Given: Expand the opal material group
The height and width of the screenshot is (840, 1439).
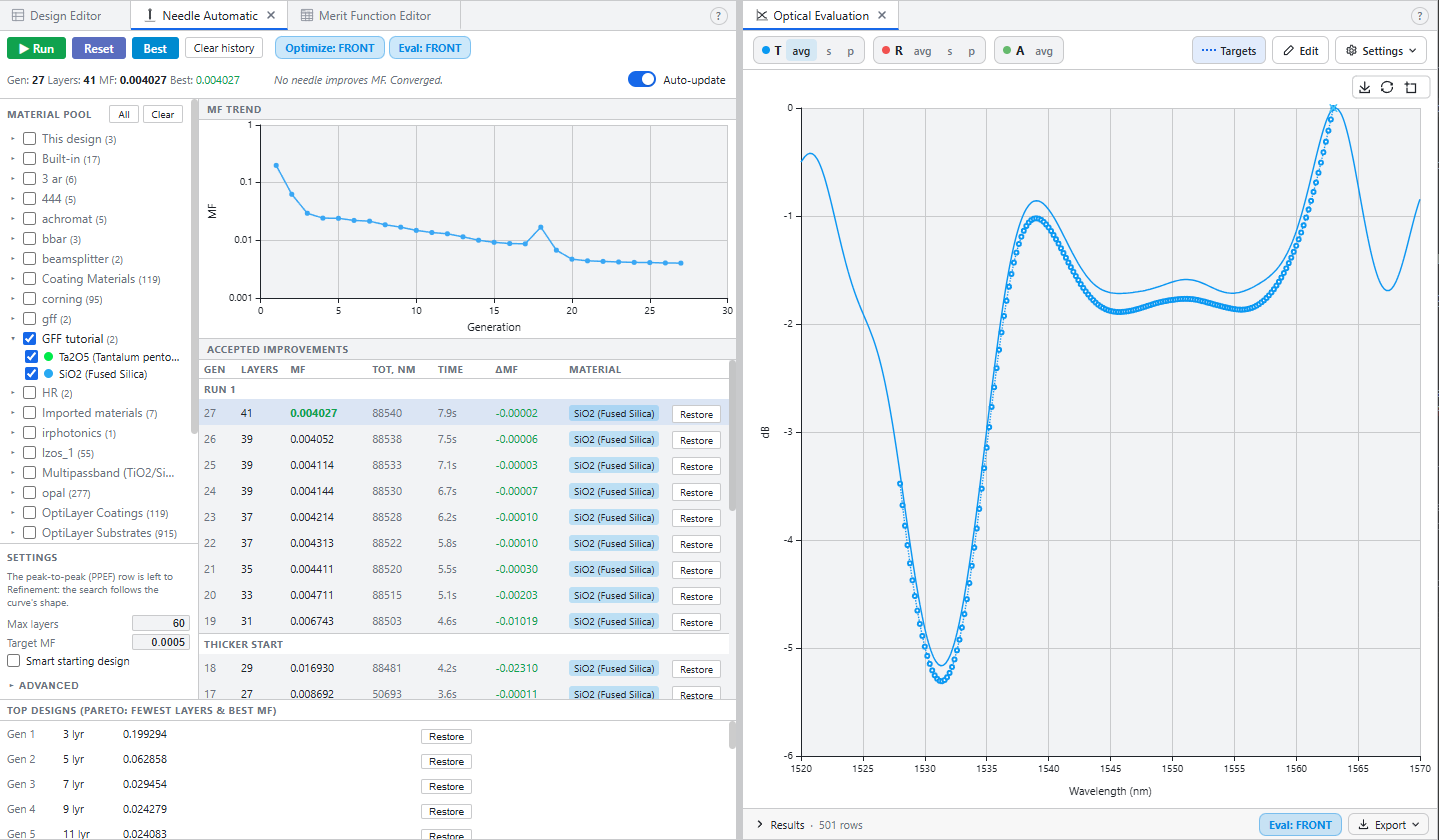Looking at the screenshot, I should pos(13,493).
